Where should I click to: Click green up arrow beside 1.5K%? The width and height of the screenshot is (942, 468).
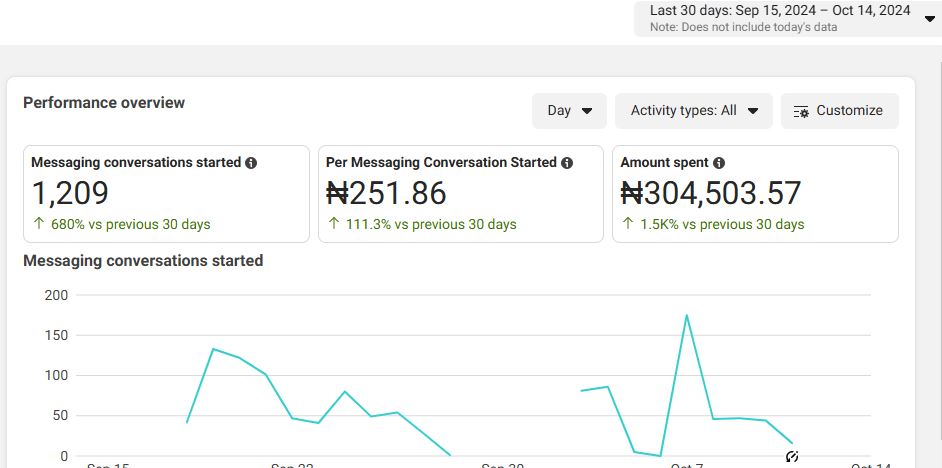tap(628, 224)
